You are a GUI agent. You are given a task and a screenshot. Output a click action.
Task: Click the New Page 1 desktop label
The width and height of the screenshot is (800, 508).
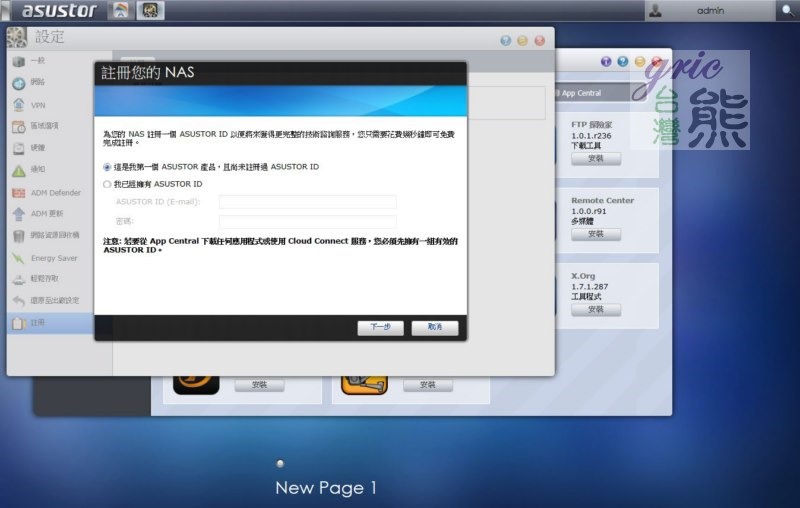(326, 488)
